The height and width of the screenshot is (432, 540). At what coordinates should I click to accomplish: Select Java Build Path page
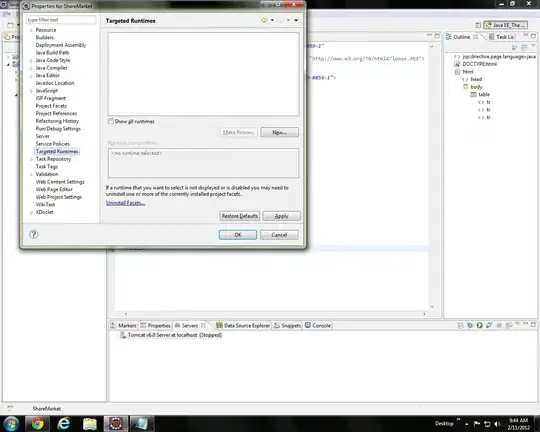52,53
